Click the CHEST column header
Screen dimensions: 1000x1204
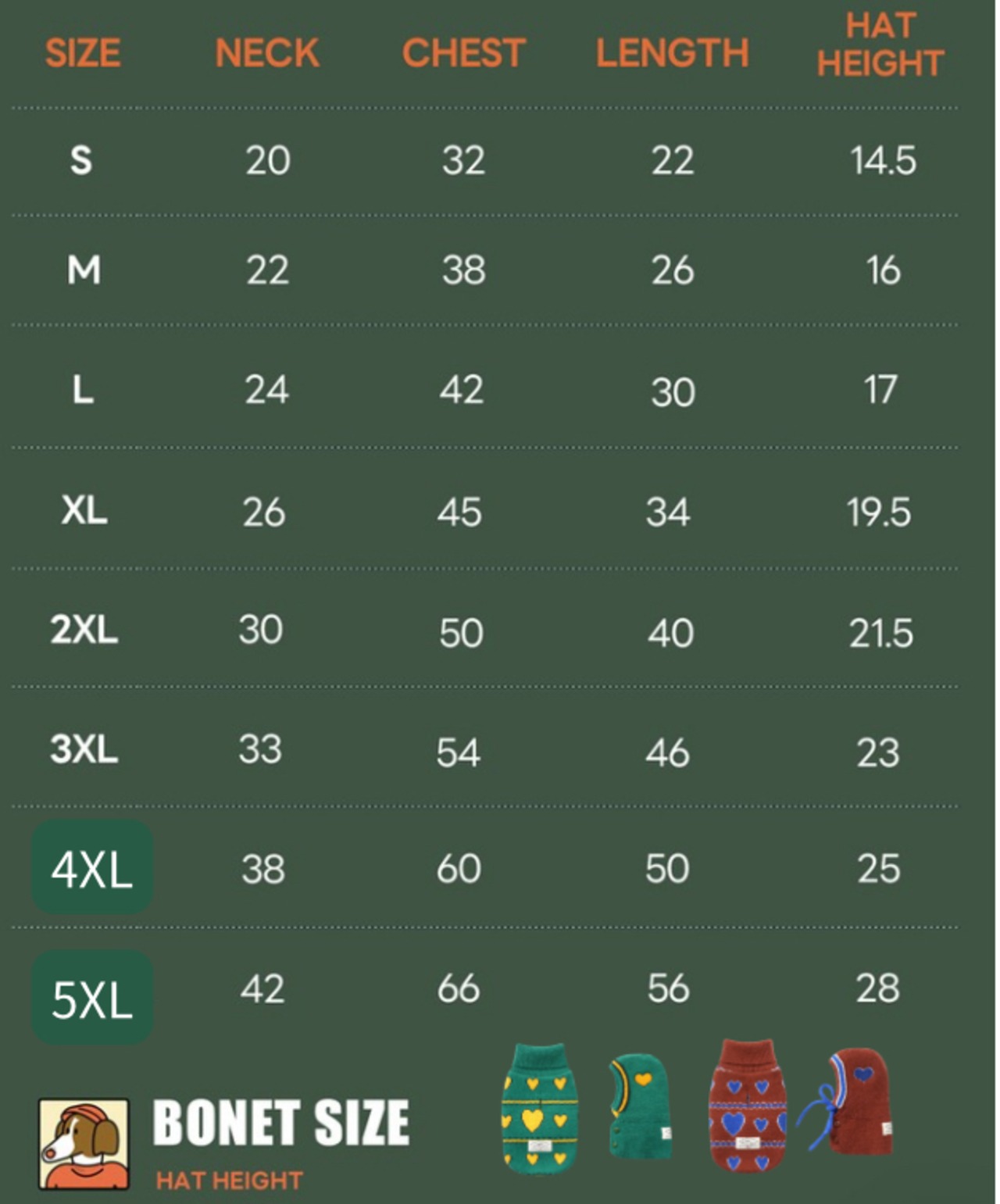(x=463, y=53)
